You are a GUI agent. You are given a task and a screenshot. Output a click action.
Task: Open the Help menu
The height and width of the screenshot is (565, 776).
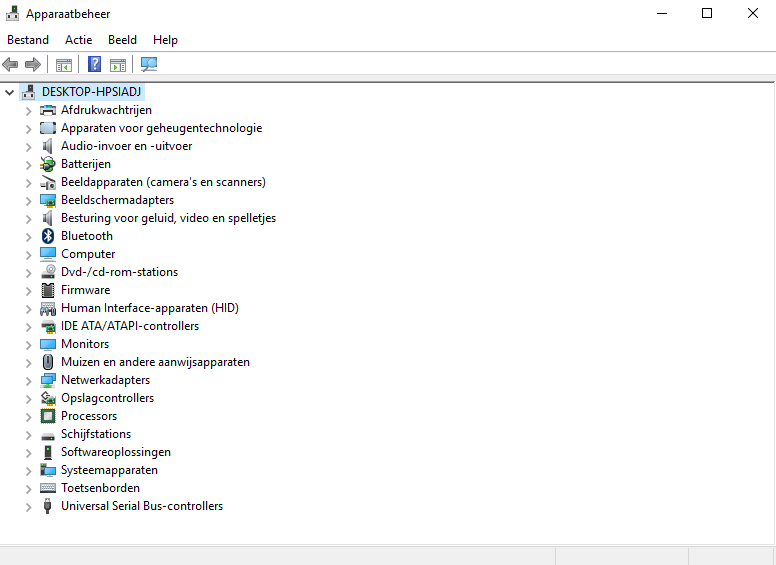click(x=165, y=40)
